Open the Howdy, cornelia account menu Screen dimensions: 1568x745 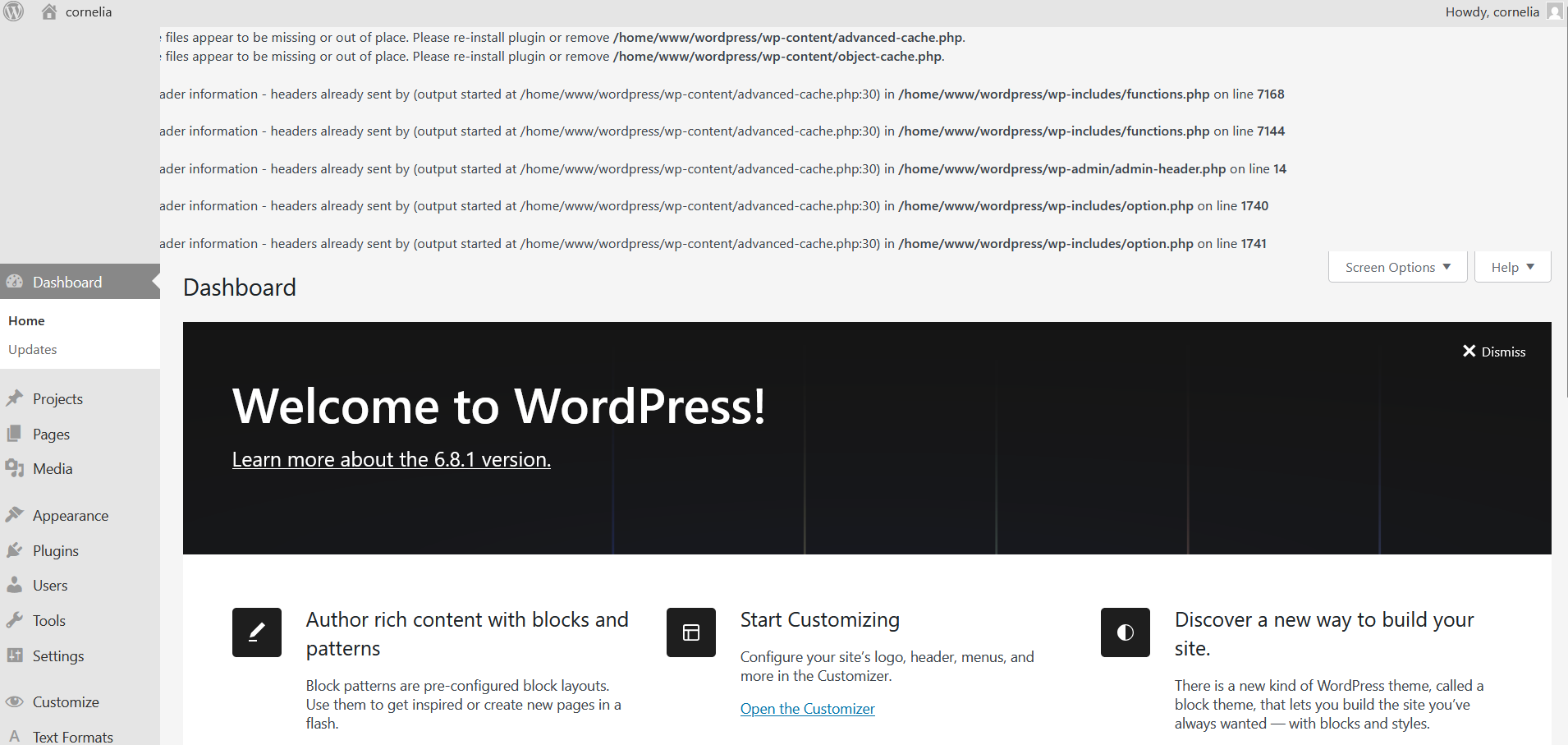point(1492,11)
